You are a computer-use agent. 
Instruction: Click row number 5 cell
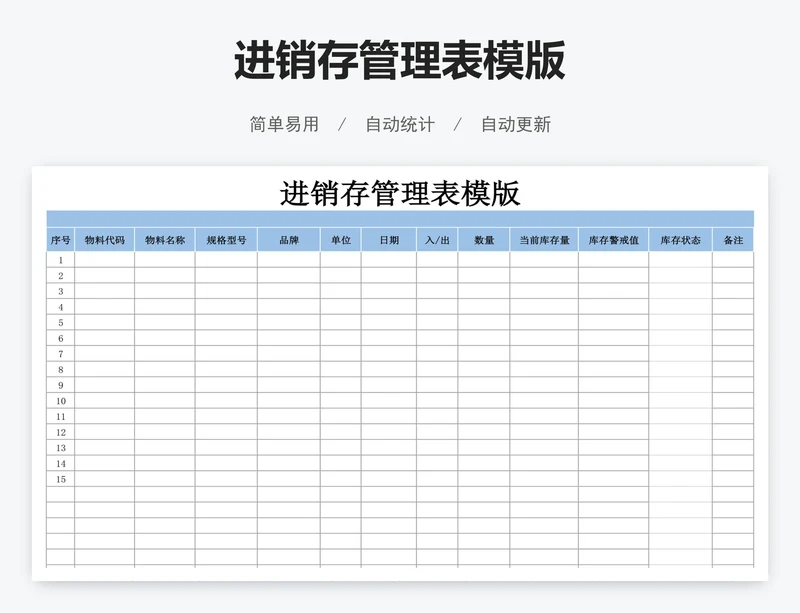point(61,323)
